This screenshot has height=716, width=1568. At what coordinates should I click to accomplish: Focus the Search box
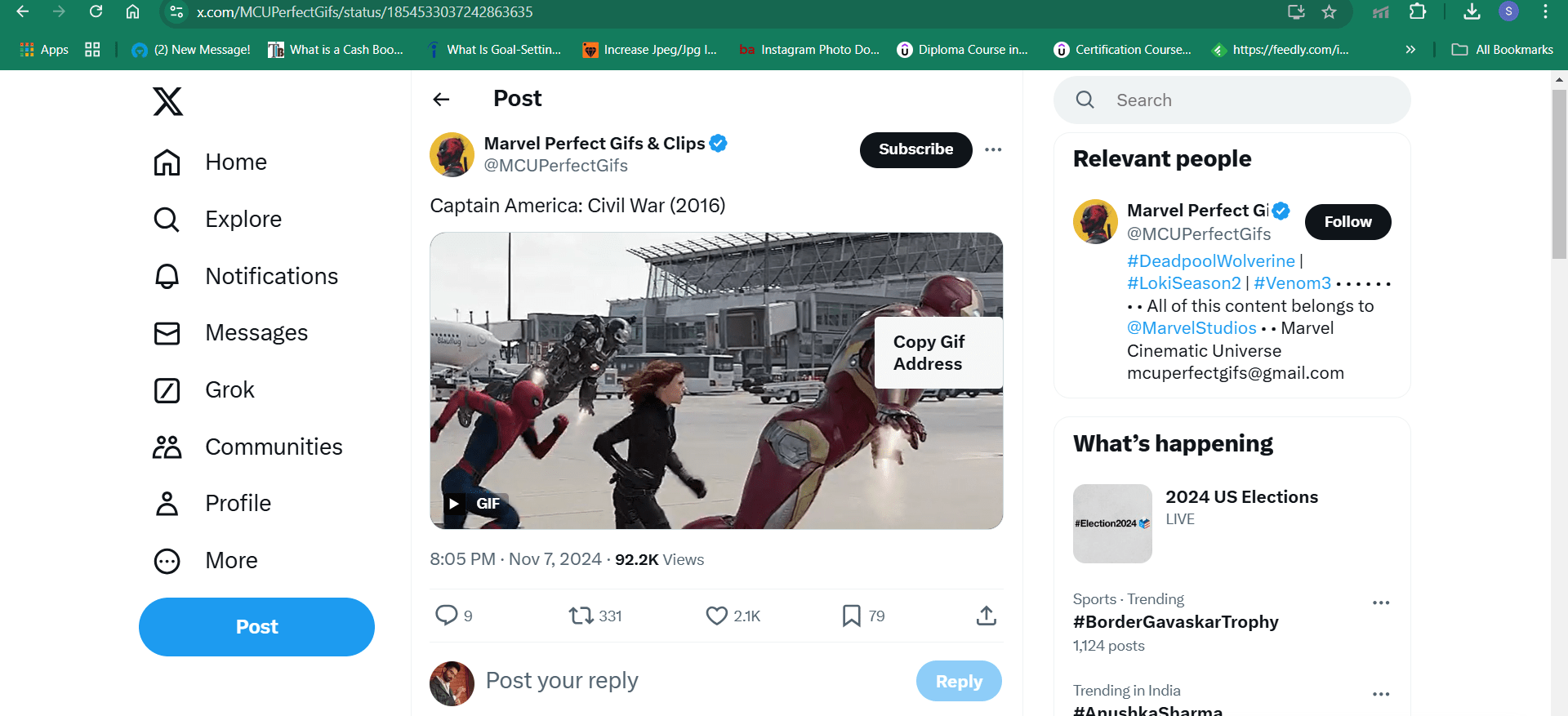(x=1232, y=100)
